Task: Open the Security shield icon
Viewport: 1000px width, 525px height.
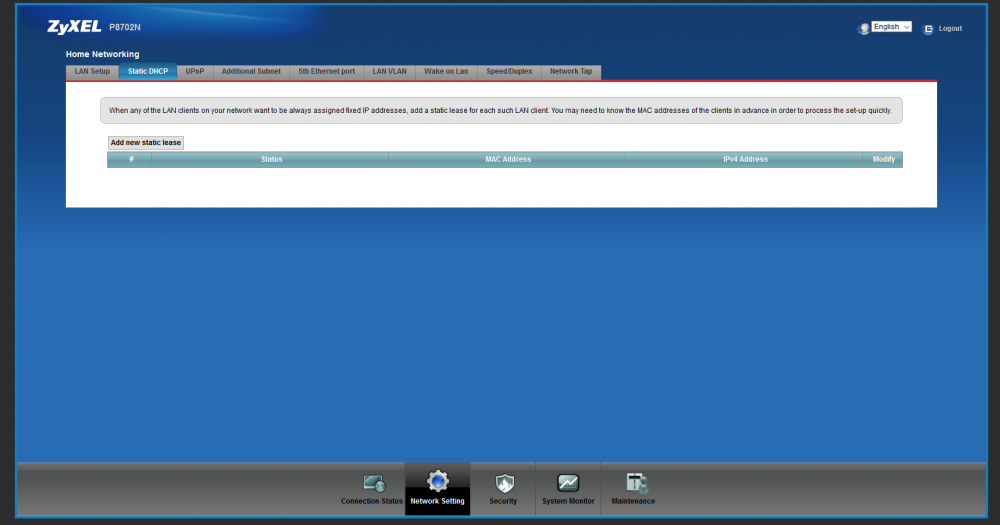Action: 504,484
